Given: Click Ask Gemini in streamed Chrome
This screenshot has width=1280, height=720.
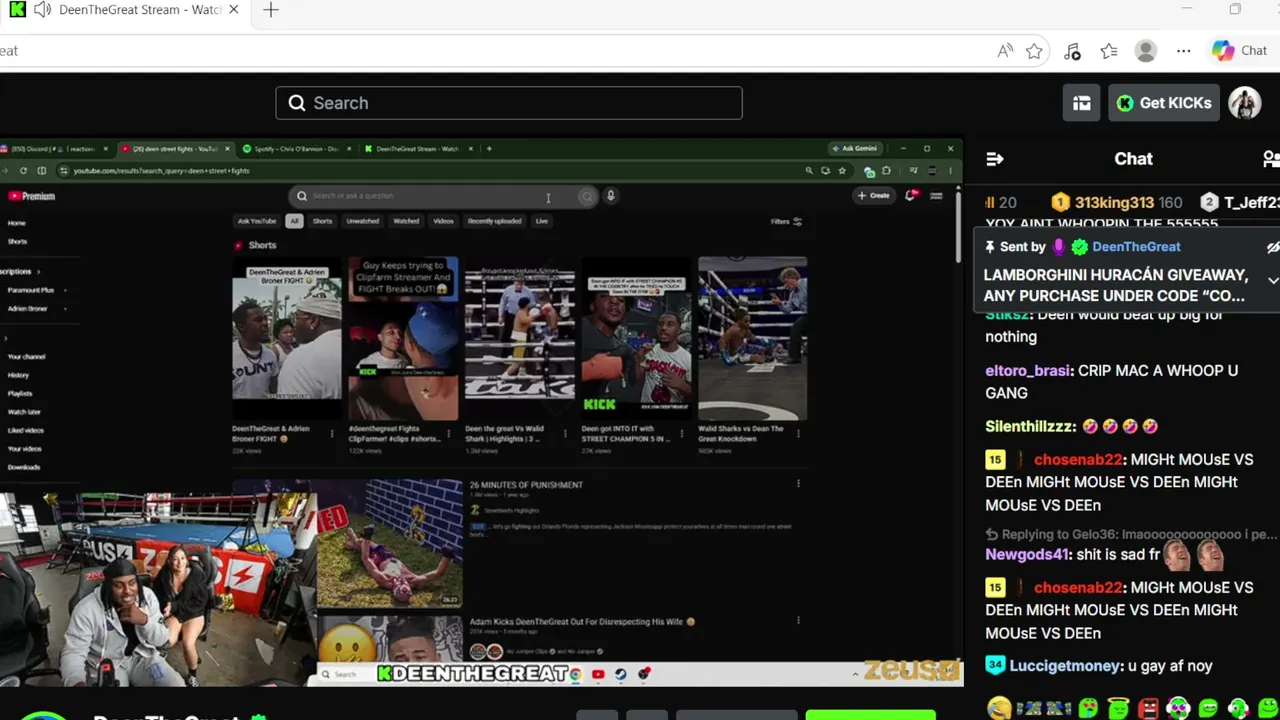Looking at the screenshot, I should 855,149.
